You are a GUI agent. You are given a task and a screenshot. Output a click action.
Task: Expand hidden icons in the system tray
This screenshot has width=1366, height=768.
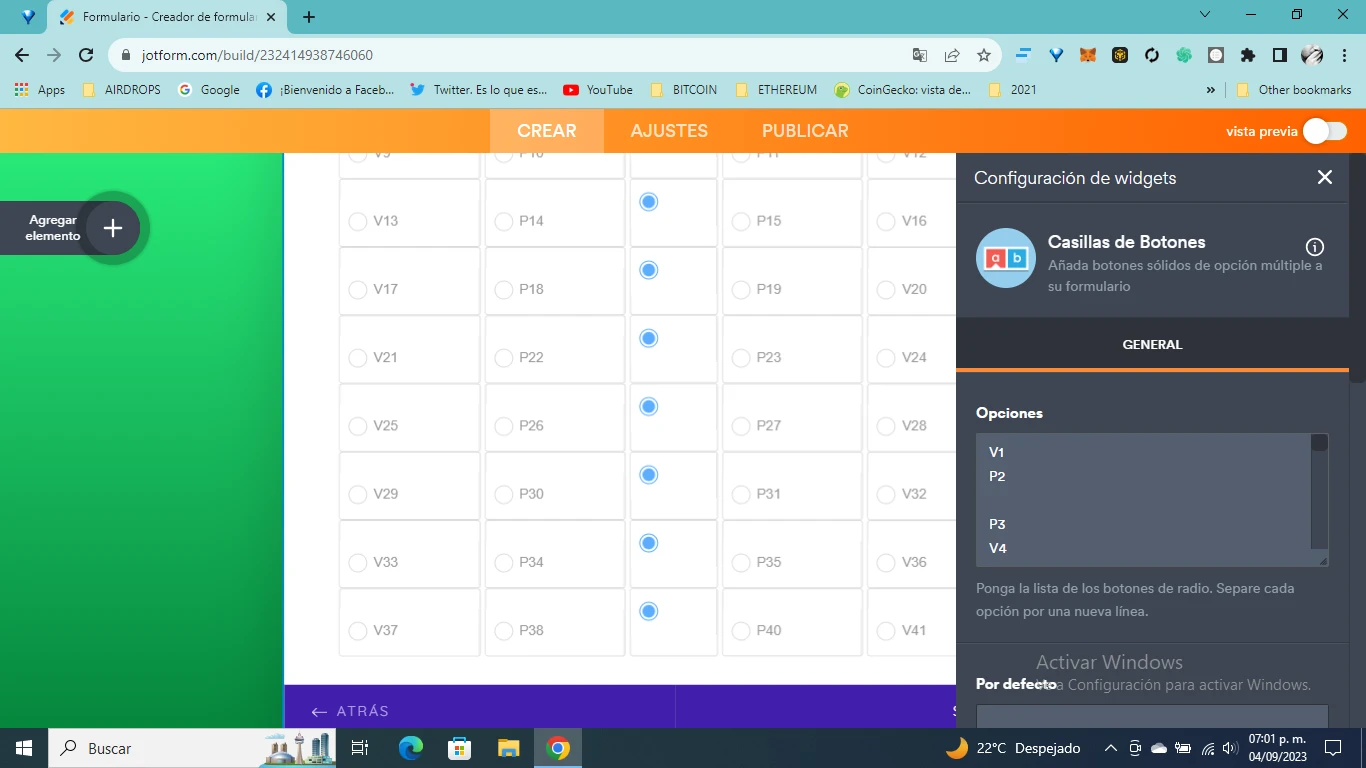tap(1110, 747)
